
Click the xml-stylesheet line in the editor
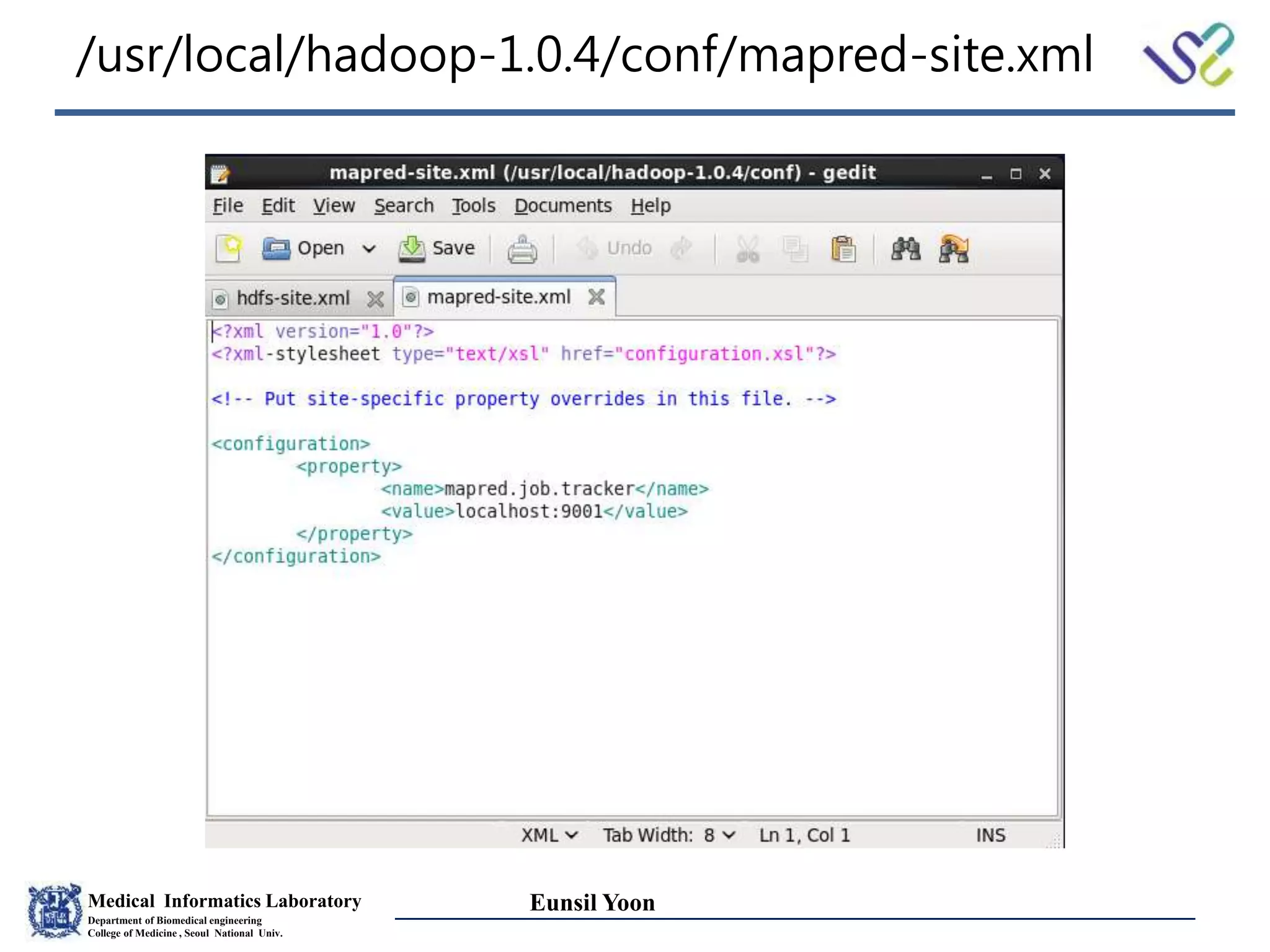click(x=523, y=354)
